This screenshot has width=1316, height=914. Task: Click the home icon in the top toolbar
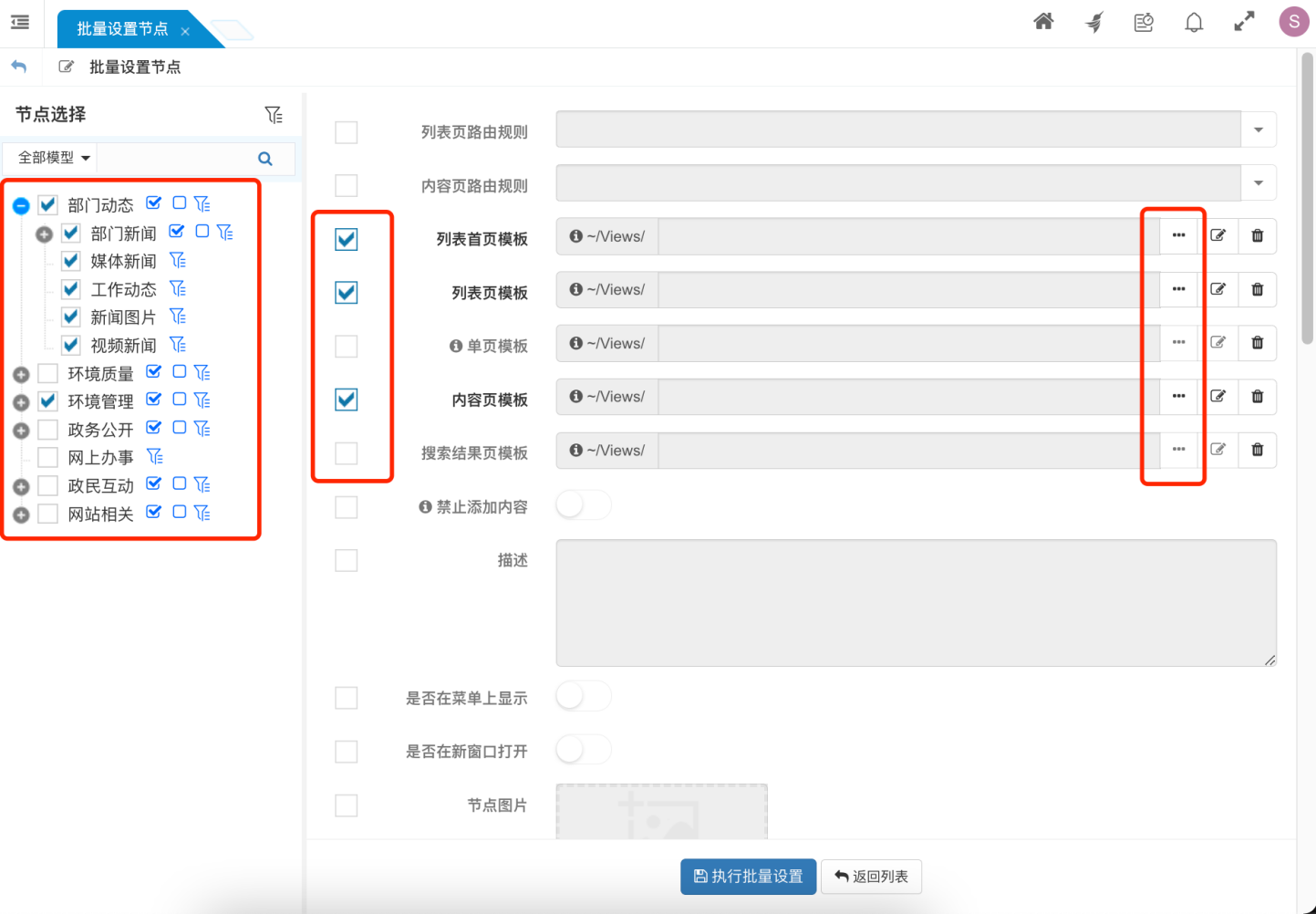pyautogui.click(x=1043, y=21)
